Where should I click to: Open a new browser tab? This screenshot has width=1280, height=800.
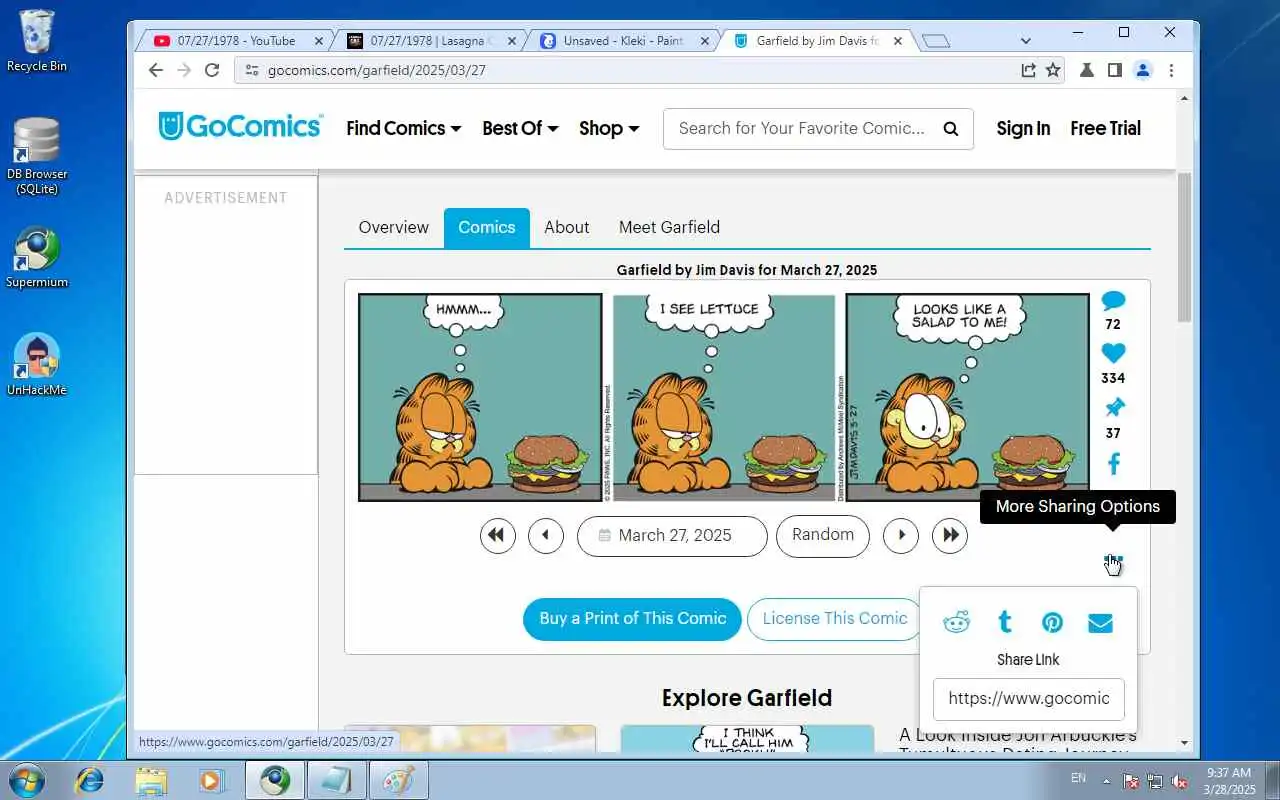(x=936, y=41)
